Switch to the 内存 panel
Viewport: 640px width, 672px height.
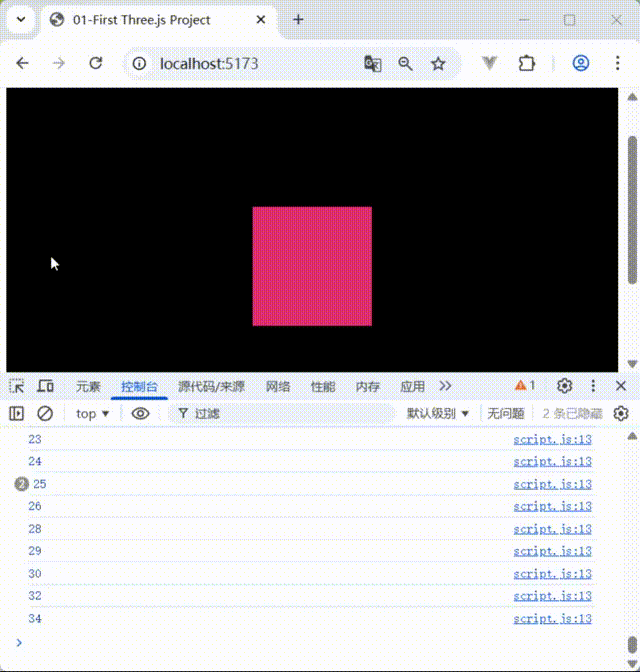tap(368, 387)
